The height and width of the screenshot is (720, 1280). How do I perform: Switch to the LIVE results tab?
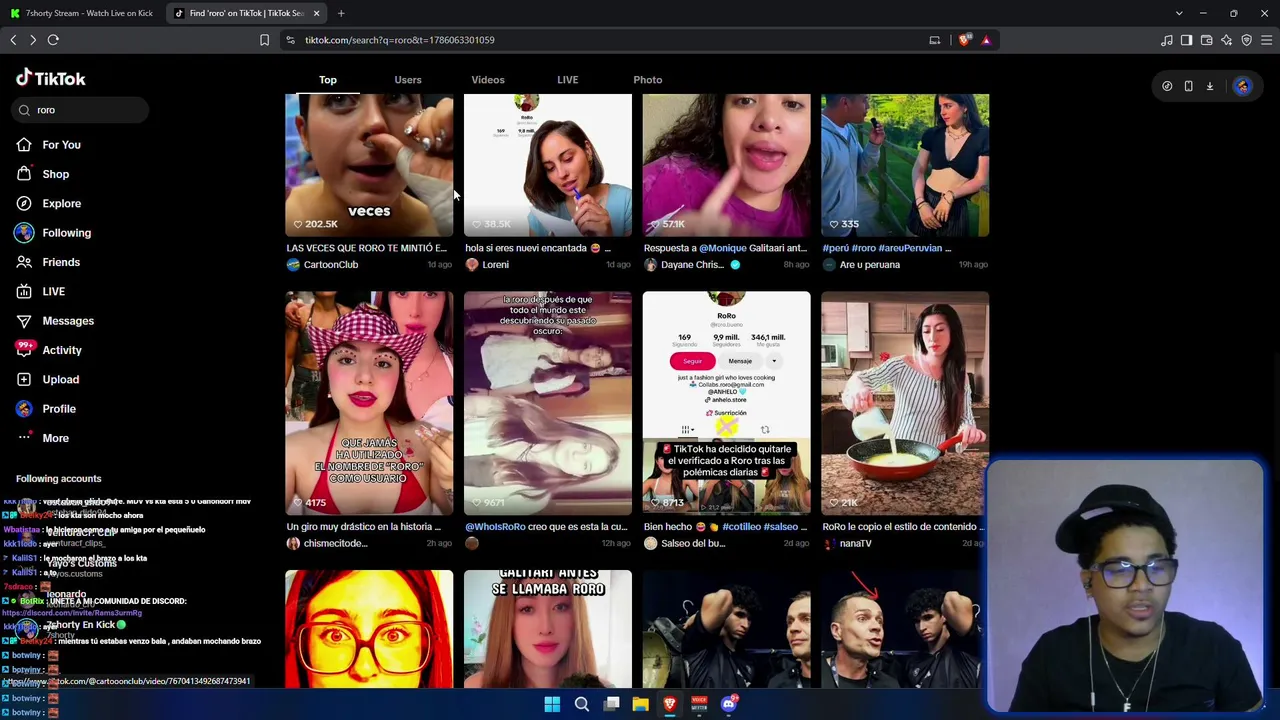[568, 80]
